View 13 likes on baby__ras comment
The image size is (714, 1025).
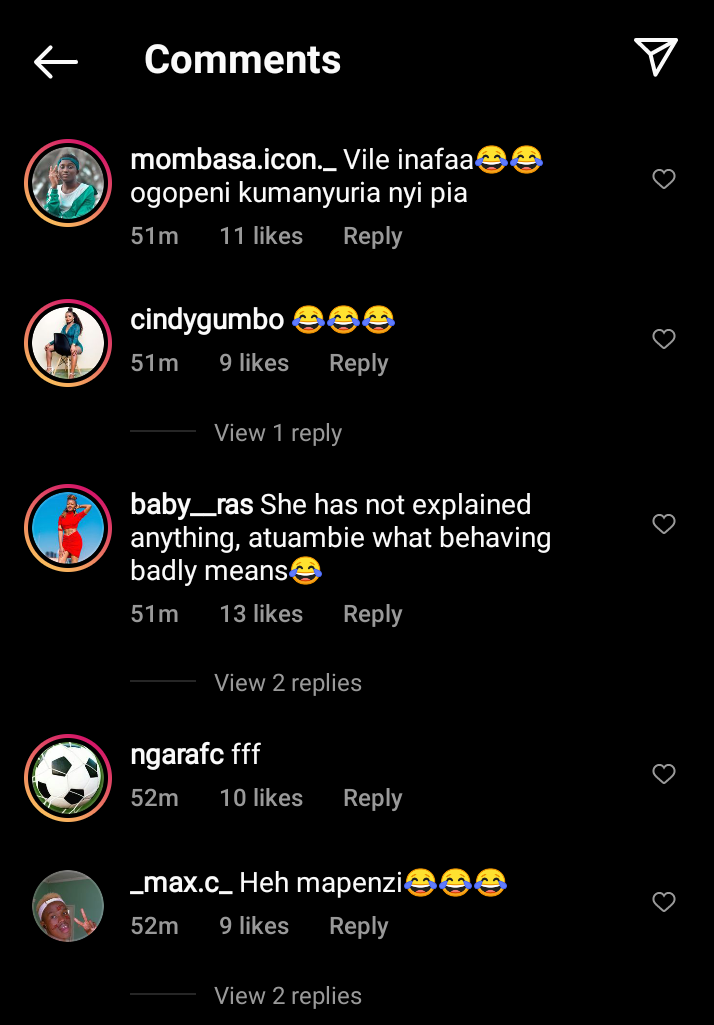pos(261,614)
